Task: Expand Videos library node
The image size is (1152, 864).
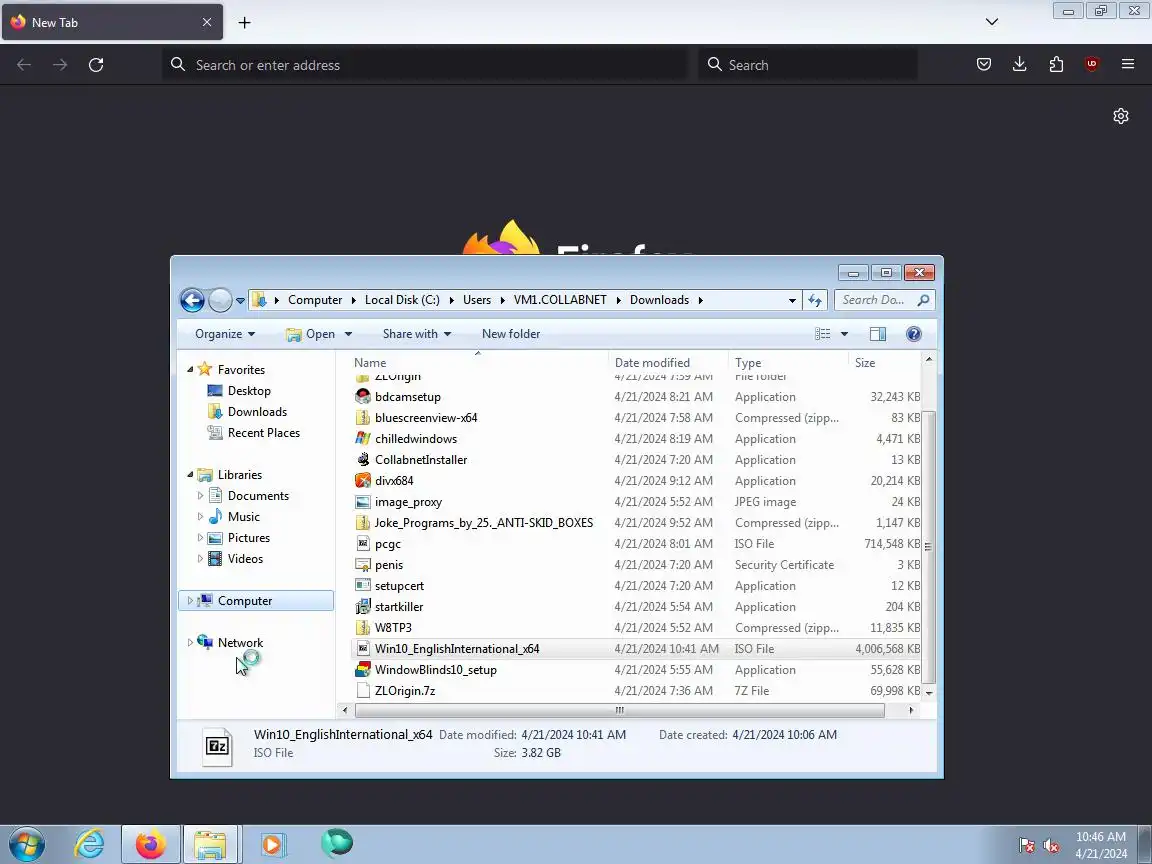Action: pyautogui.click(x=200, y=558)
